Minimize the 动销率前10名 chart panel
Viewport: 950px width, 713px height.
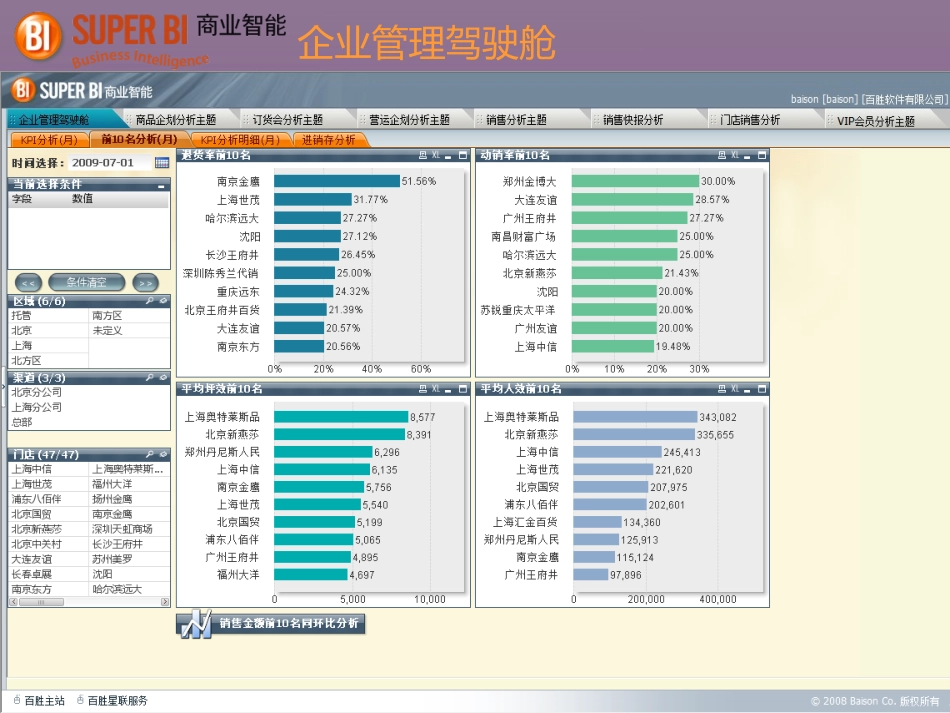coord(747,156)
